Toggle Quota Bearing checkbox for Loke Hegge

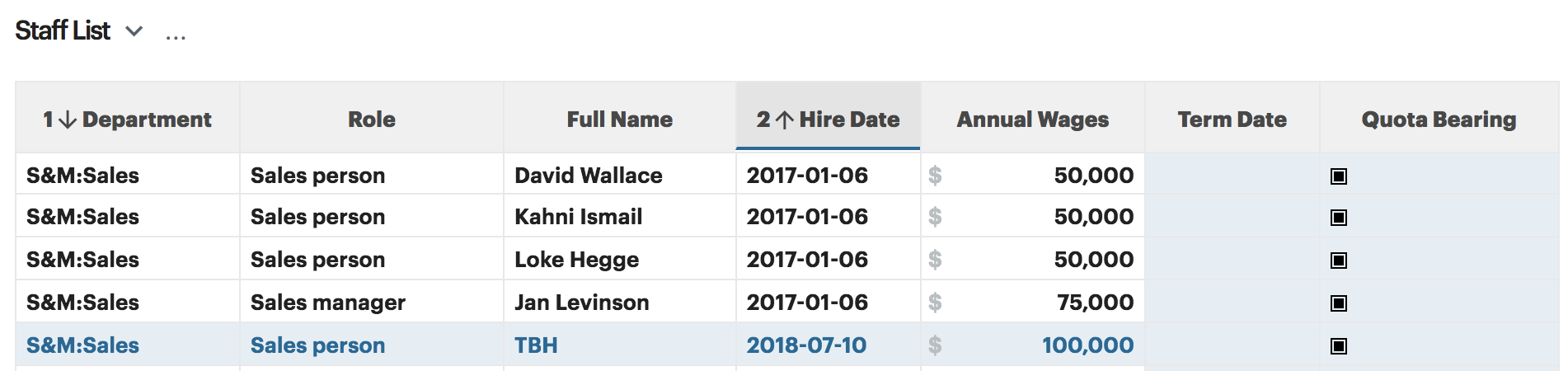[x=1339, y=261]
